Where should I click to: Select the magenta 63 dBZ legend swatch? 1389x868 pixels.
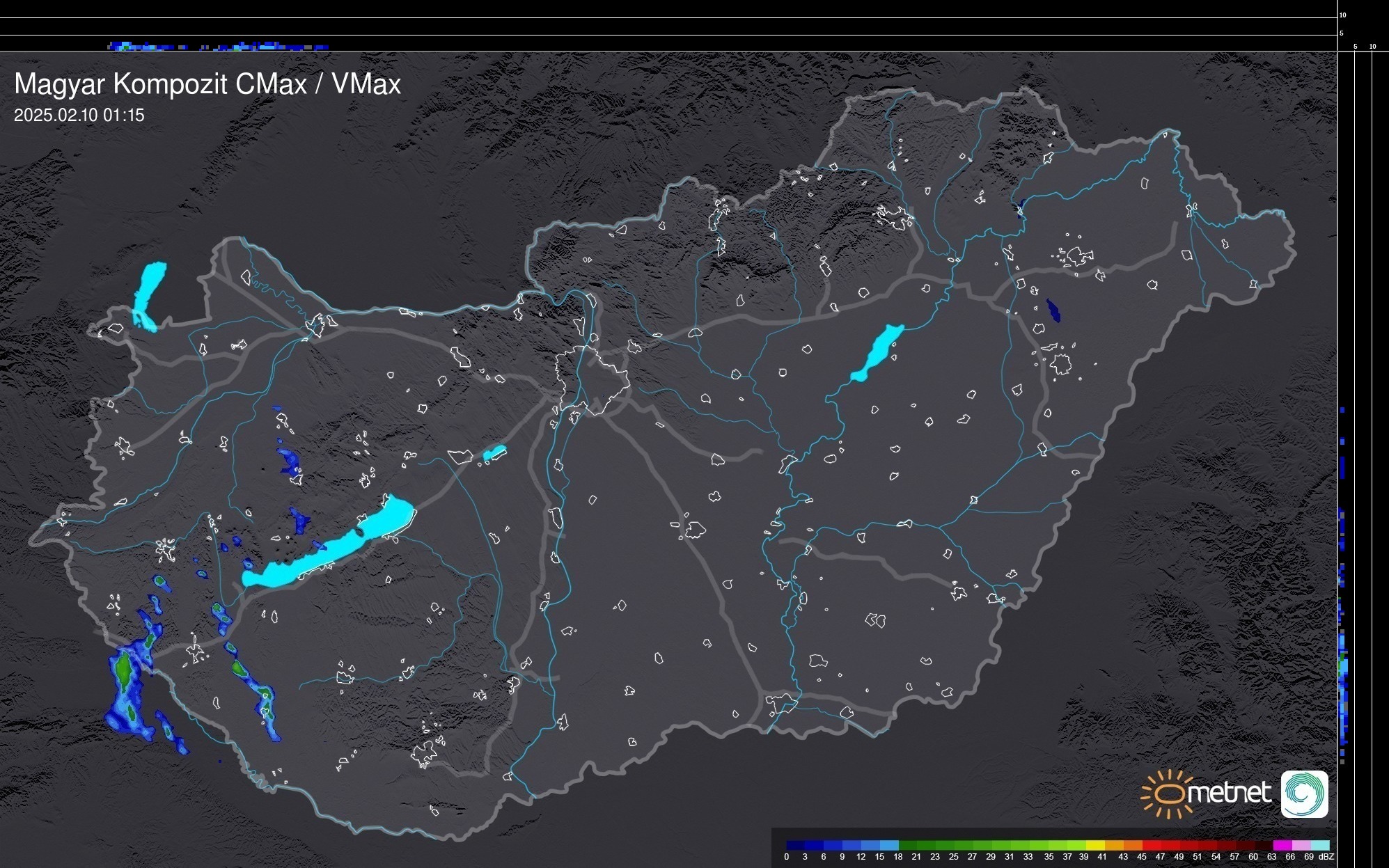(x=1282, y=845)
